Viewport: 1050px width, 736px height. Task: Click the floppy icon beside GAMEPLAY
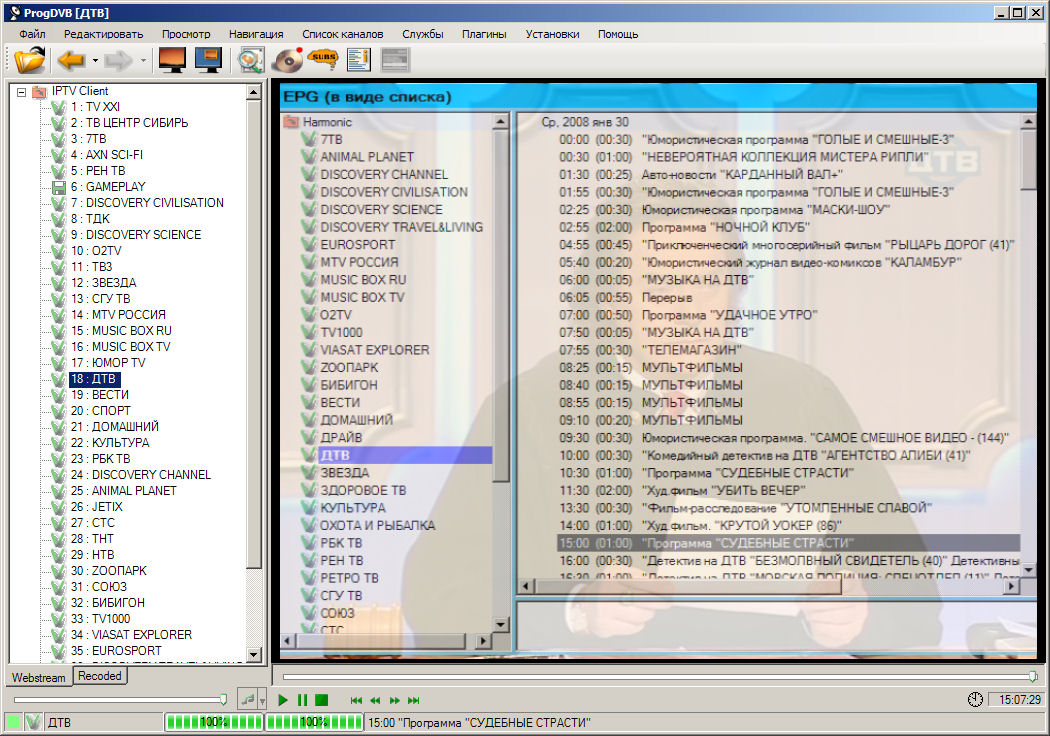click(x=58, y=187)
